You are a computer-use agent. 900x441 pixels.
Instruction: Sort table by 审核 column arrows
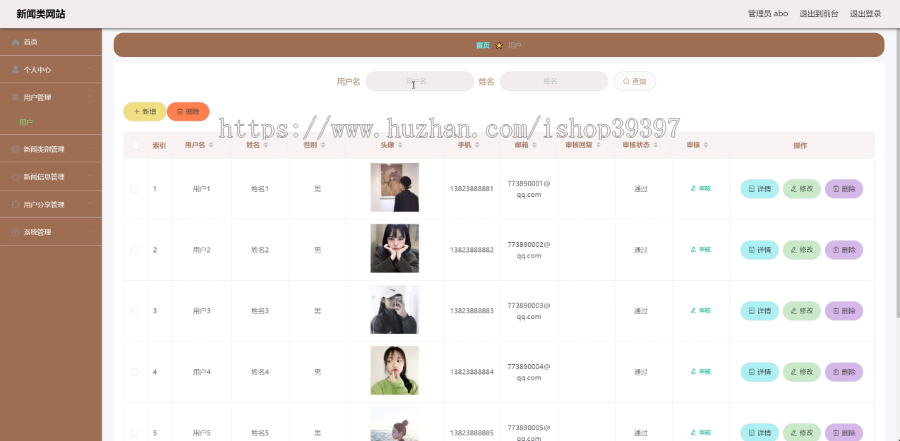click(705, 146)
